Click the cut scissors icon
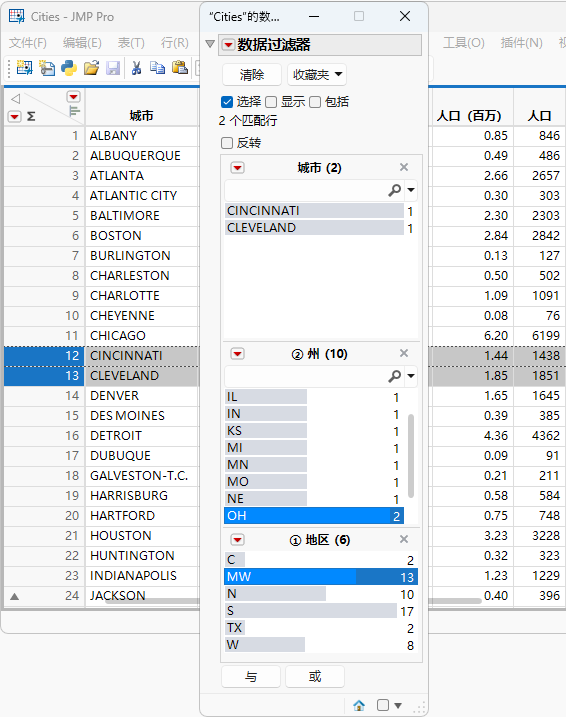Viewport: 566px width, 717px height. click(x=136, y=68)
